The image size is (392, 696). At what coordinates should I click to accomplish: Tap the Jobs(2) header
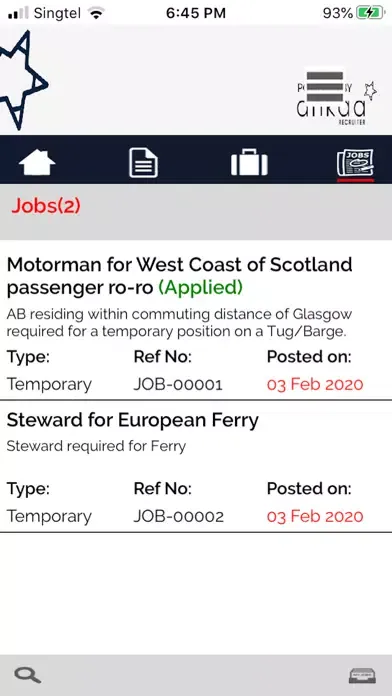[46, 206]
